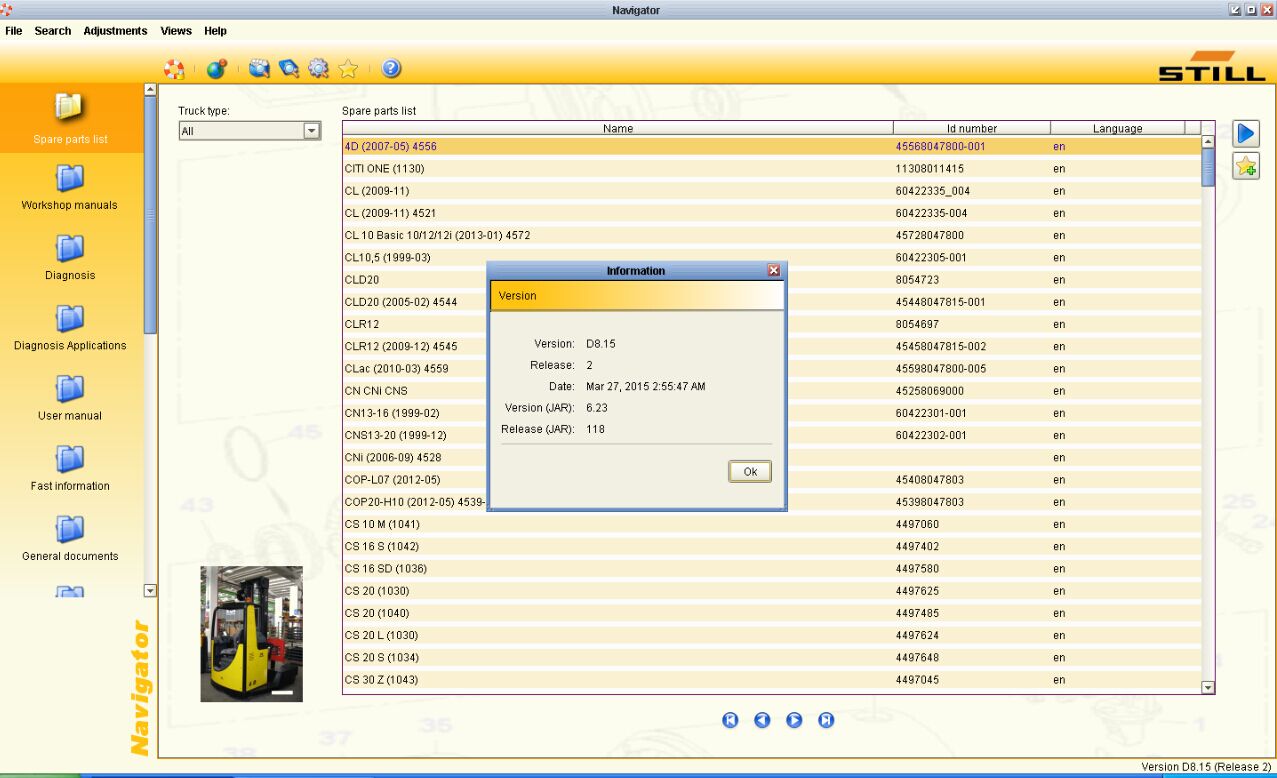Viewport: 1277px width, 778px height.
Task: Go to the last page of results
Action: pos(826,720)
